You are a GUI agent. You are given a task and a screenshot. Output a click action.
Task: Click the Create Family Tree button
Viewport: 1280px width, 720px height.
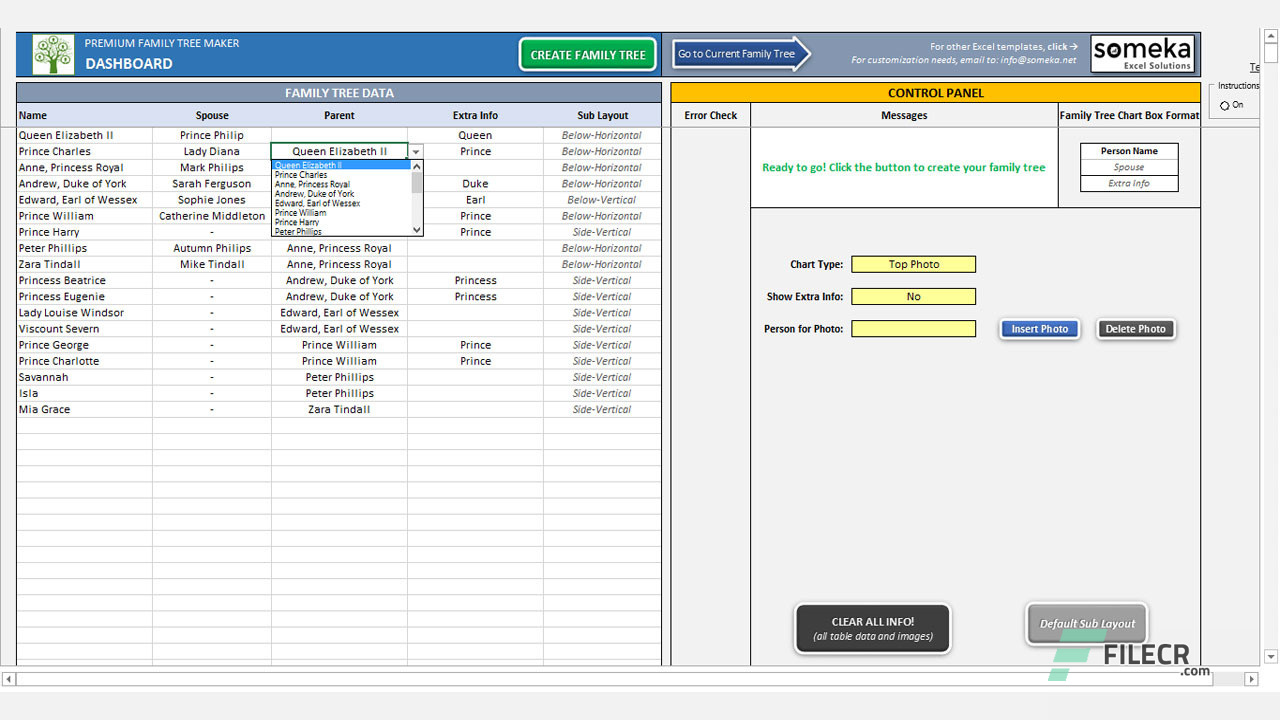pos(588,55)
